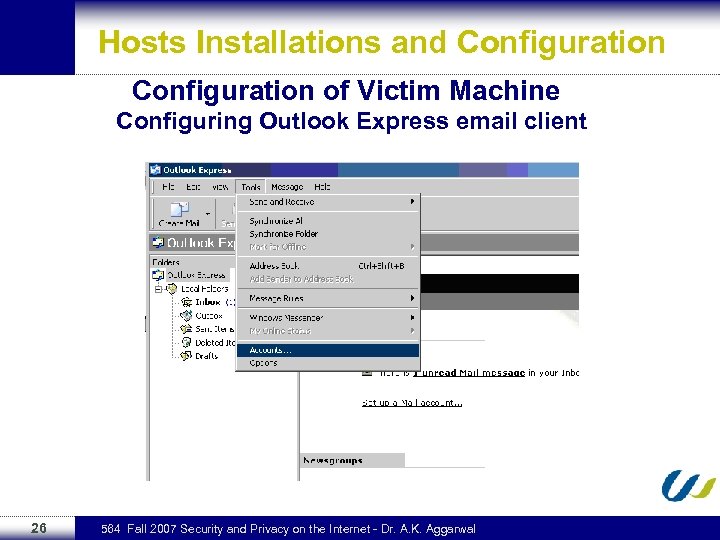The width and height of the screenshot is (720, 540).
Task: Open Address Book from Tools menu
Action: (x=328, y=266)
